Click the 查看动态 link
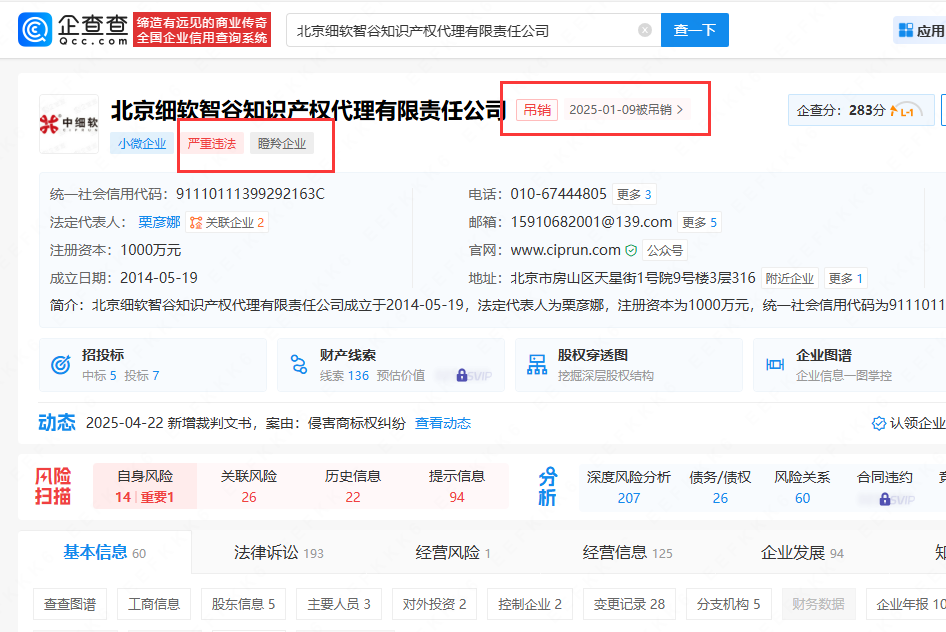The image size is (946, 632). tap(443, 423)
